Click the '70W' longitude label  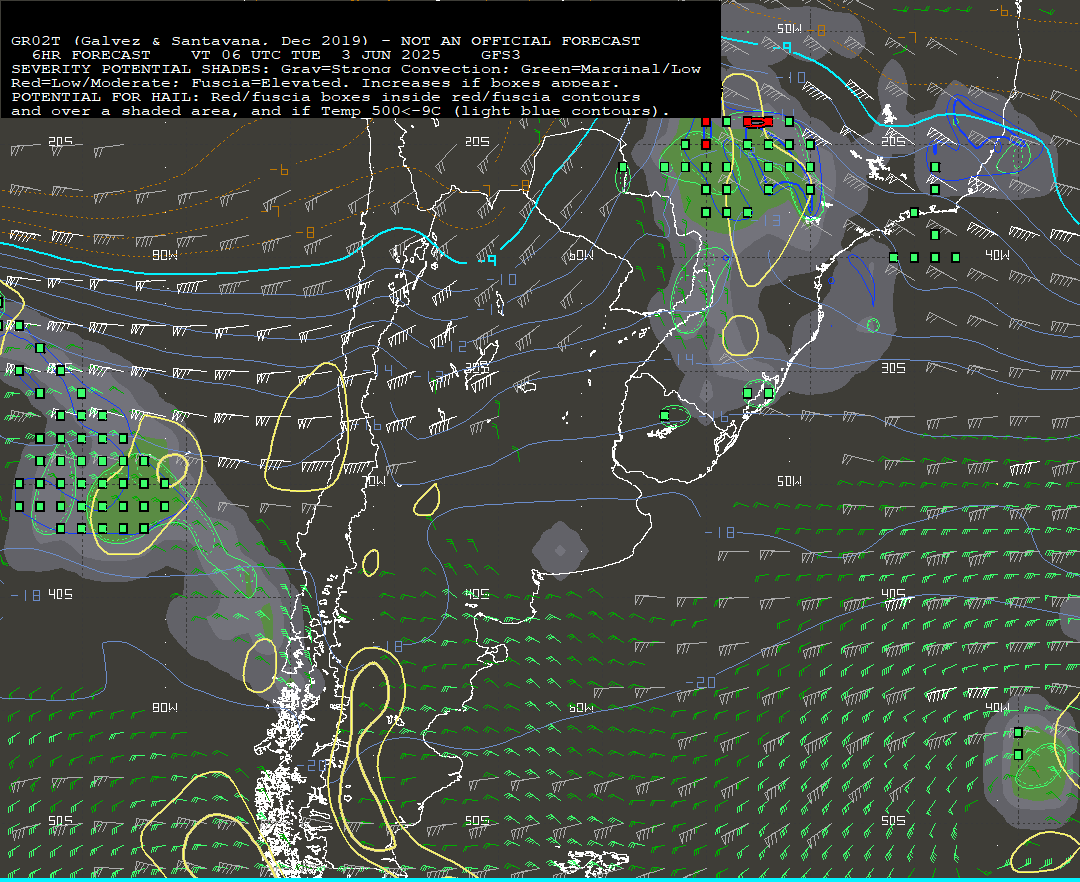point(374,481)
